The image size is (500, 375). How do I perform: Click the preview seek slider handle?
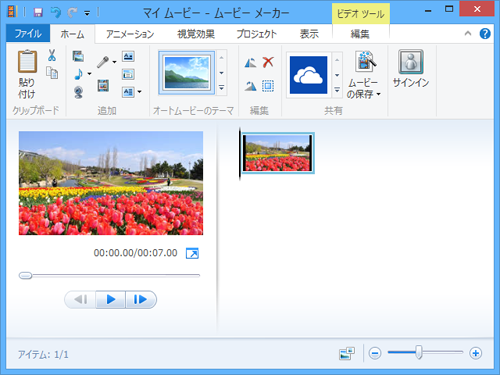[x=25, y=275]
